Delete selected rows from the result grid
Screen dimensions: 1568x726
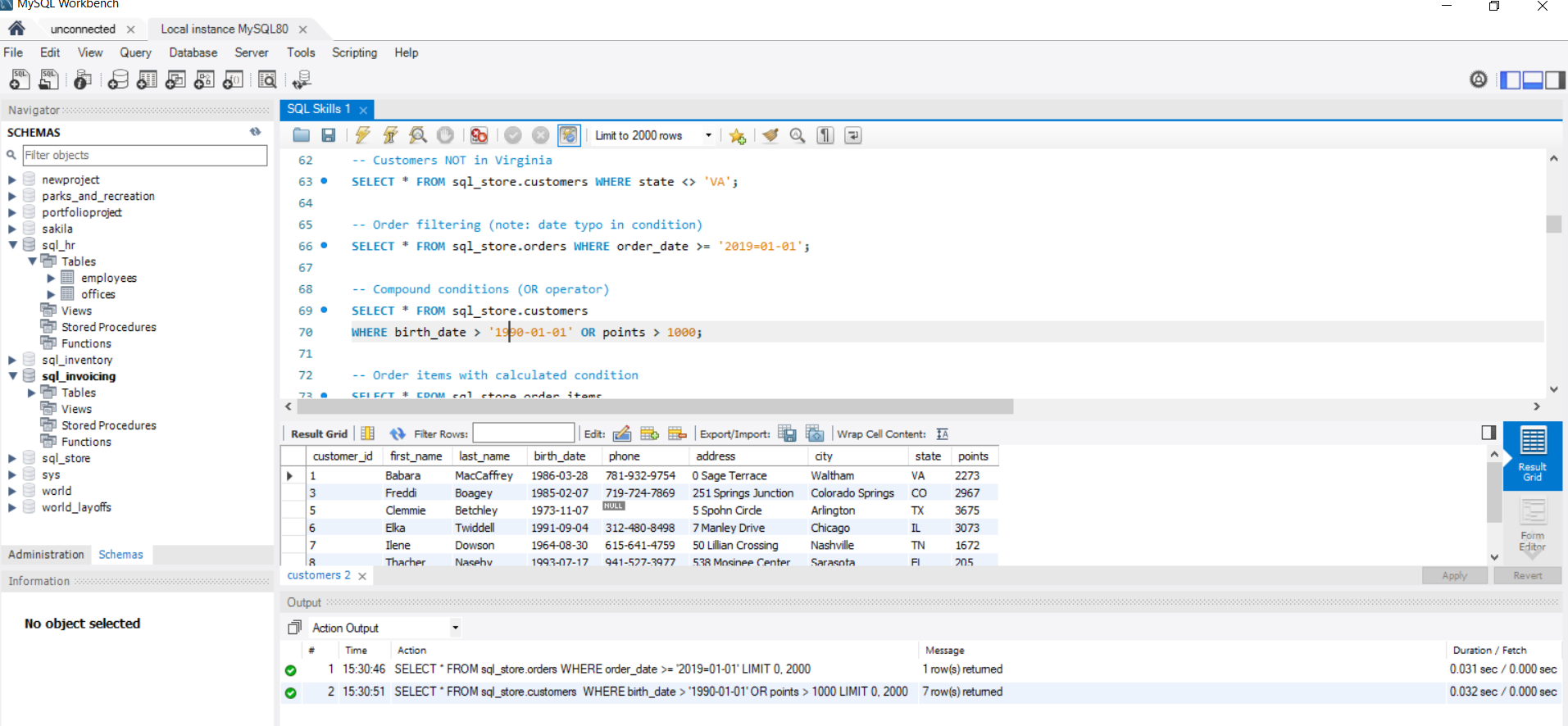coord(677,433)
